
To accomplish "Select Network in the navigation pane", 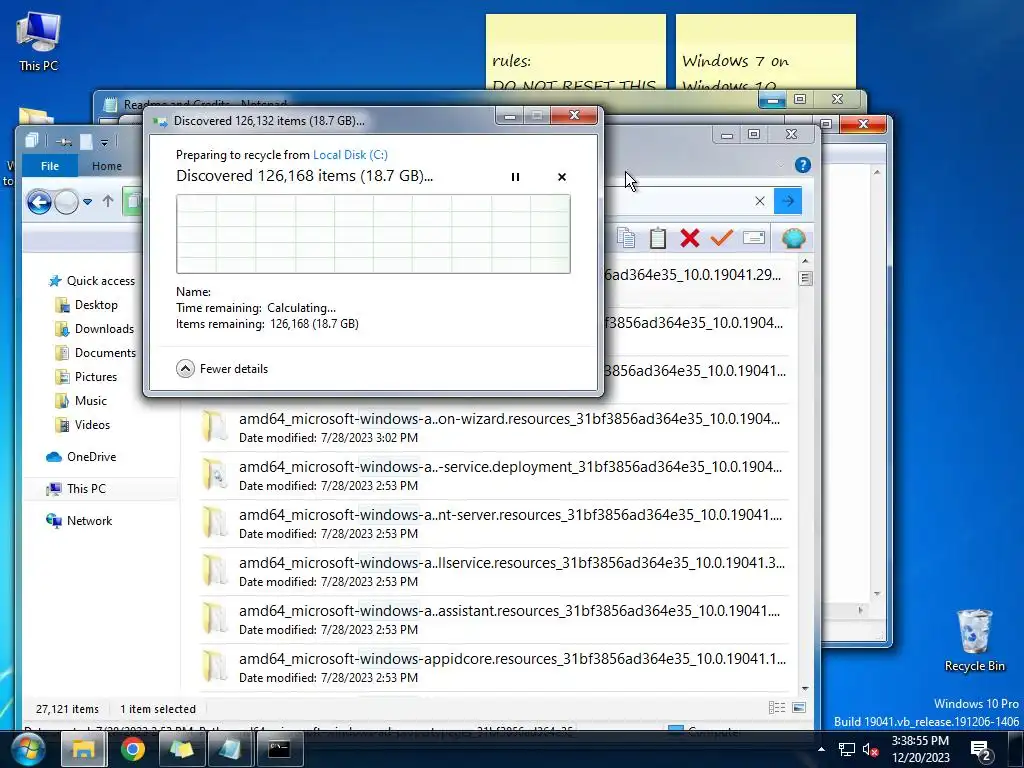I will click(79, 520).
